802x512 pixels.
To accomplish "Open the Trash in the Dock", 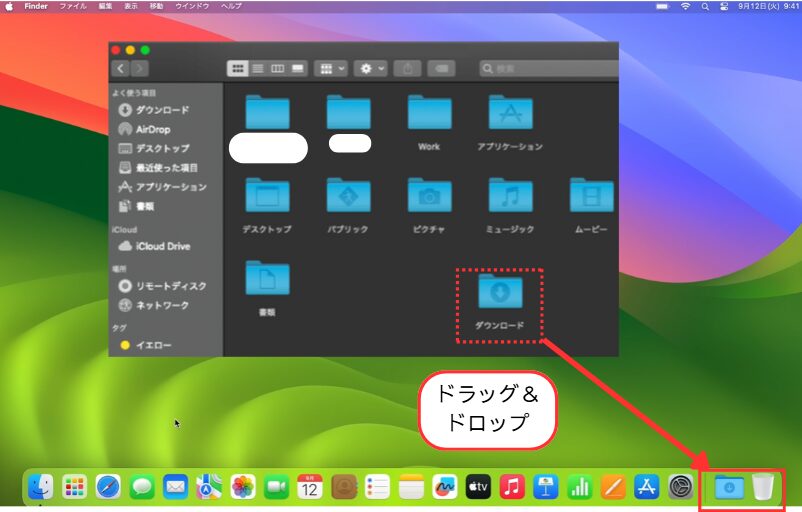I will [763, 487].
